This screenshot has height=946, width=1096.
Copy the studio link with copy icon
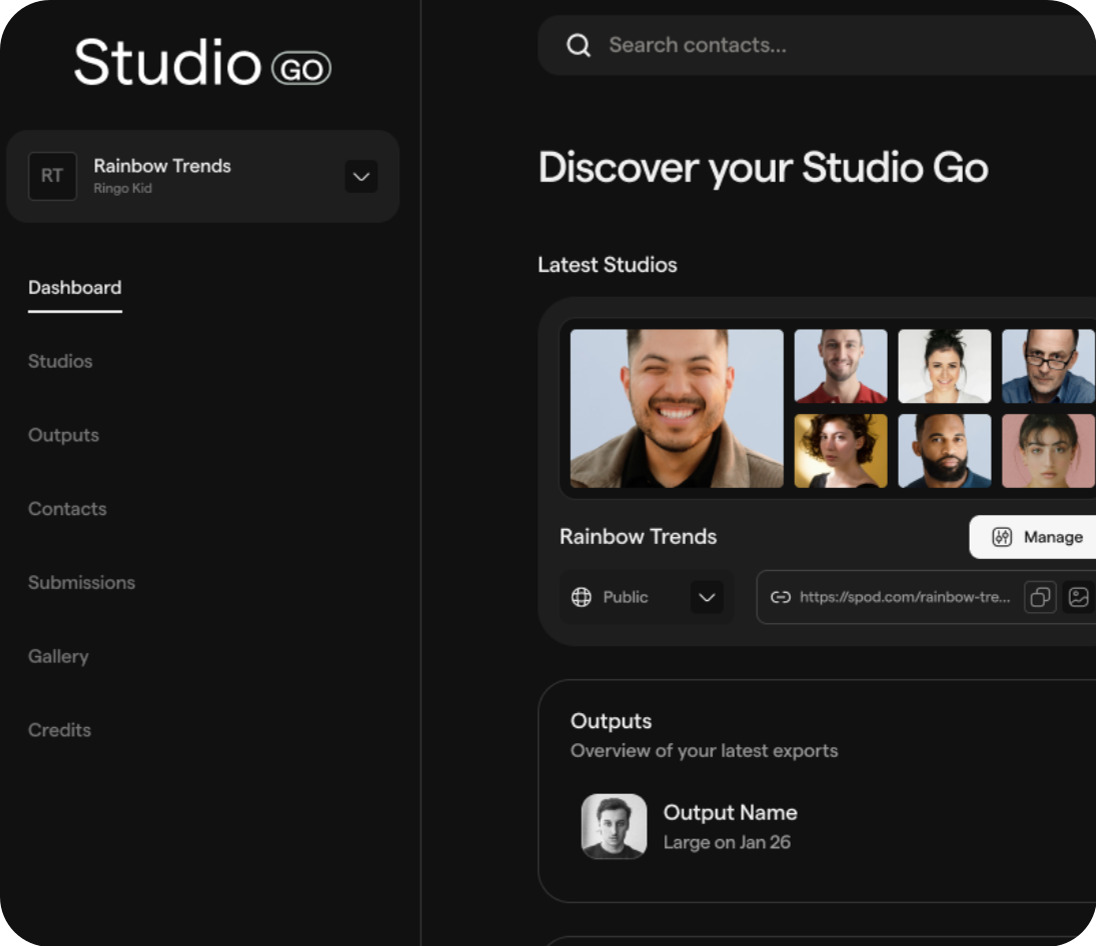[1040, 597]
